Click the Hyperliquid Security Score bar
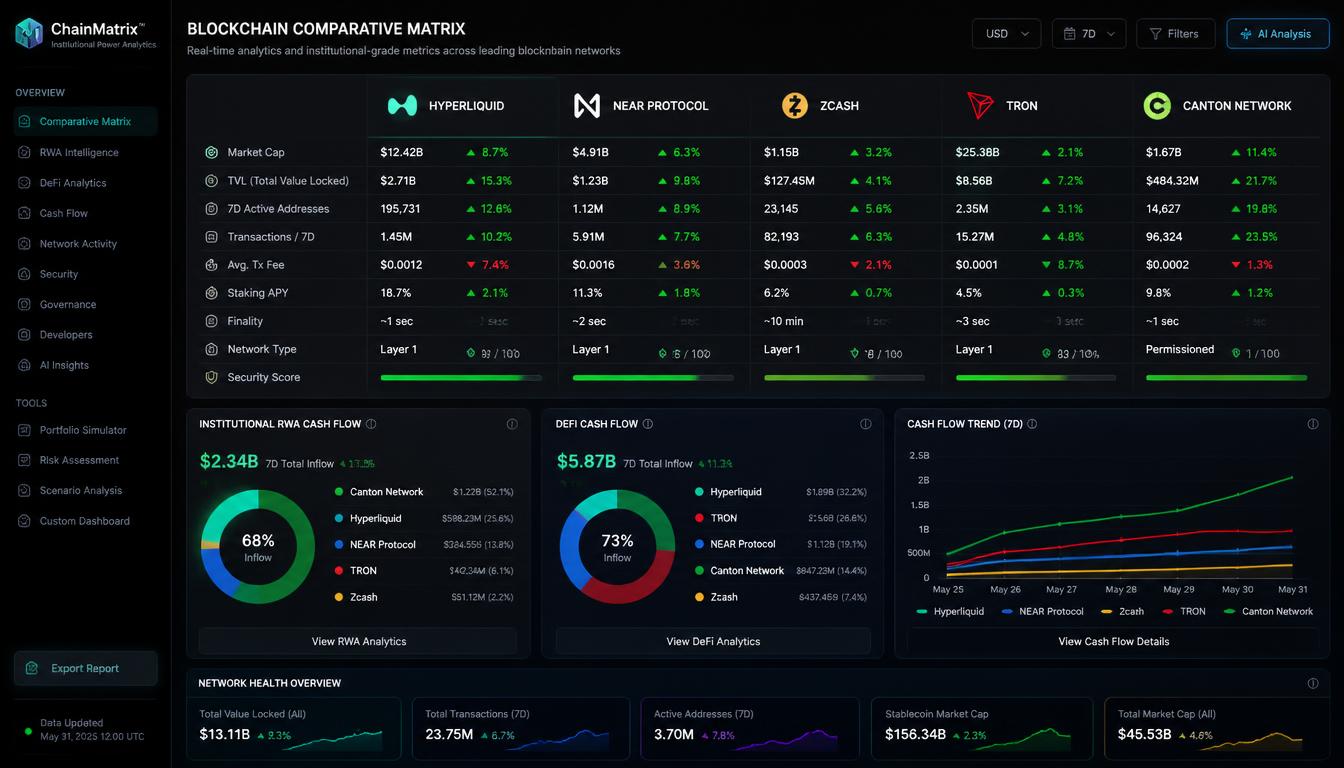 pos(461,378)
